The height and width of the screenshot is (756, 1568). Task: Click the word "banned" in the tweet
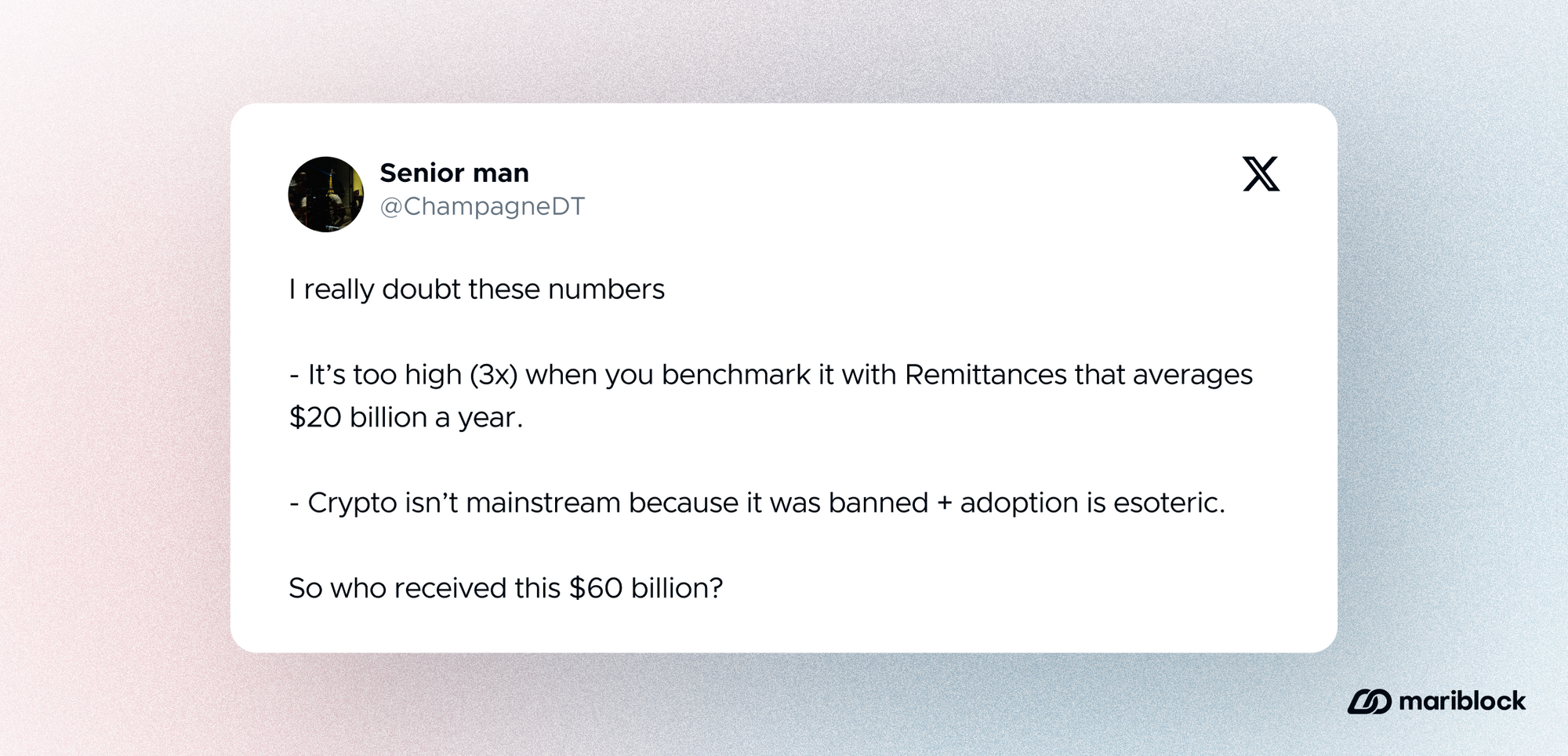click(x=878, y=503)
